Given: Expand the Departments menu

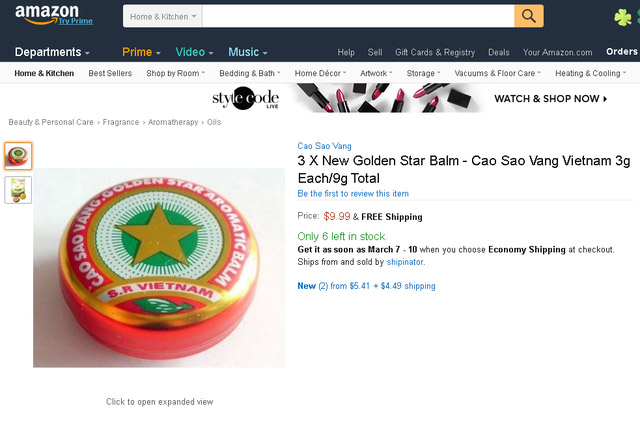Looking at the screenshot, I should click(52, 52).
